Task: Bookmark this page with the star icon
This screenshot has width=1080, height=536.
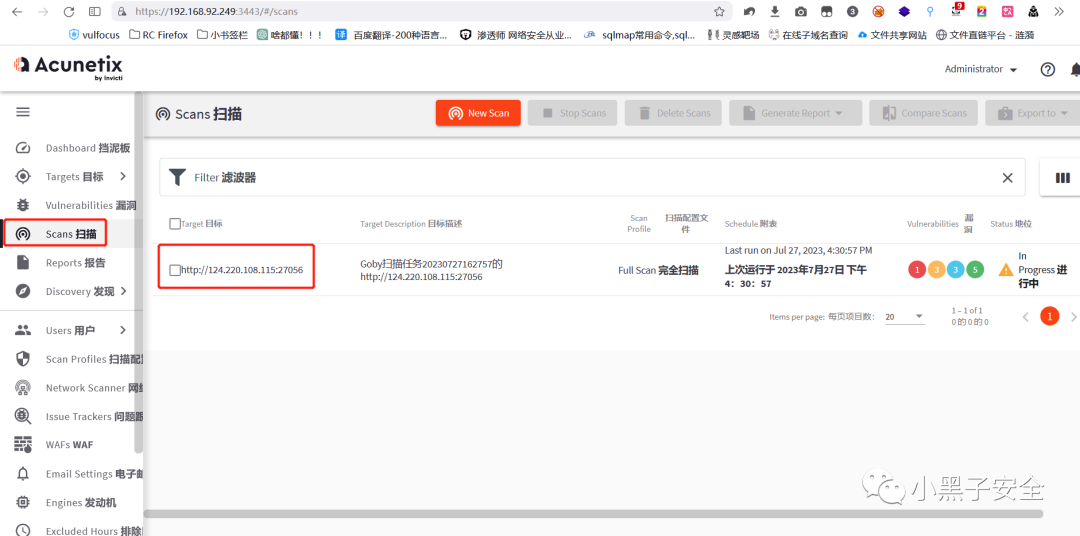Action: [x=719, y=12]
